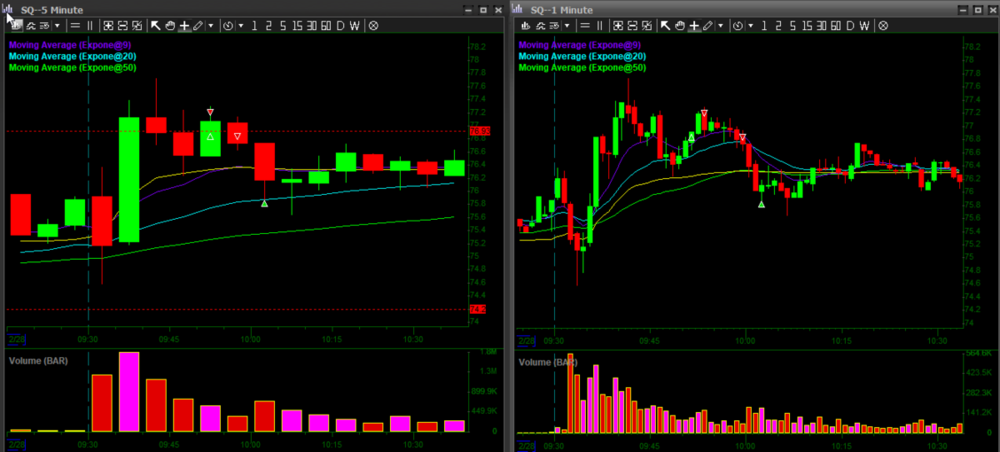Select the hand pan tool in SQ--1 Minute chart
The height and width of the screenshot is (452, 1000).
tap(679, 25)
